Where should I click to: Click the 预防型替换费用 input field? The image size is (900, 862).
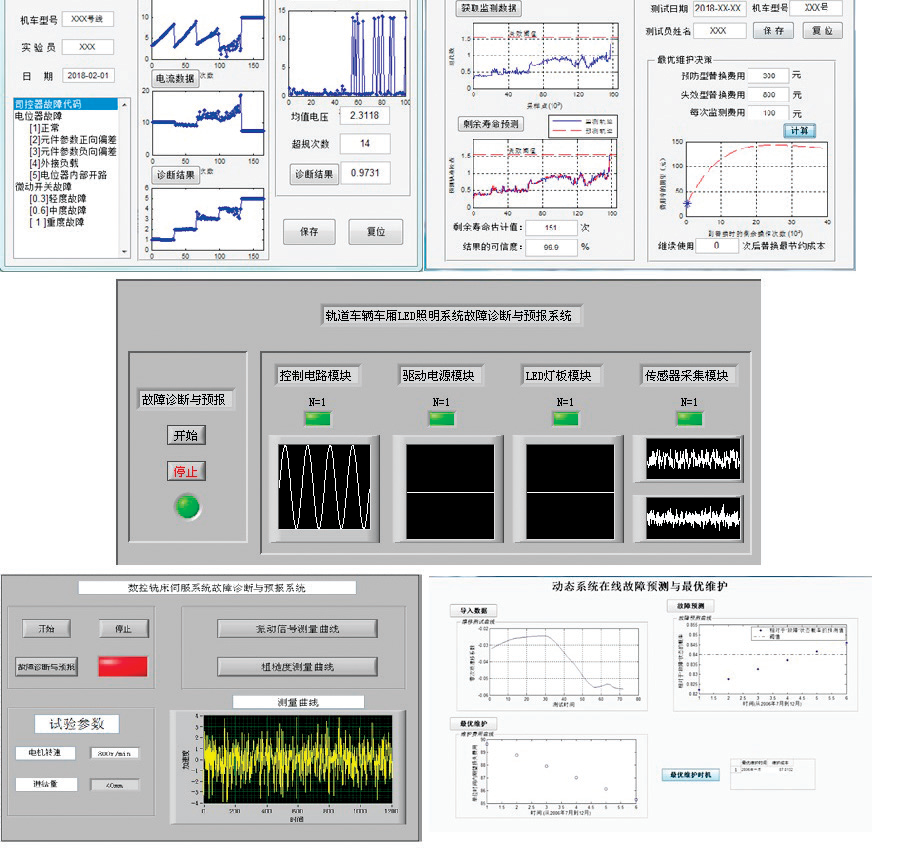[x=768, y=76]
